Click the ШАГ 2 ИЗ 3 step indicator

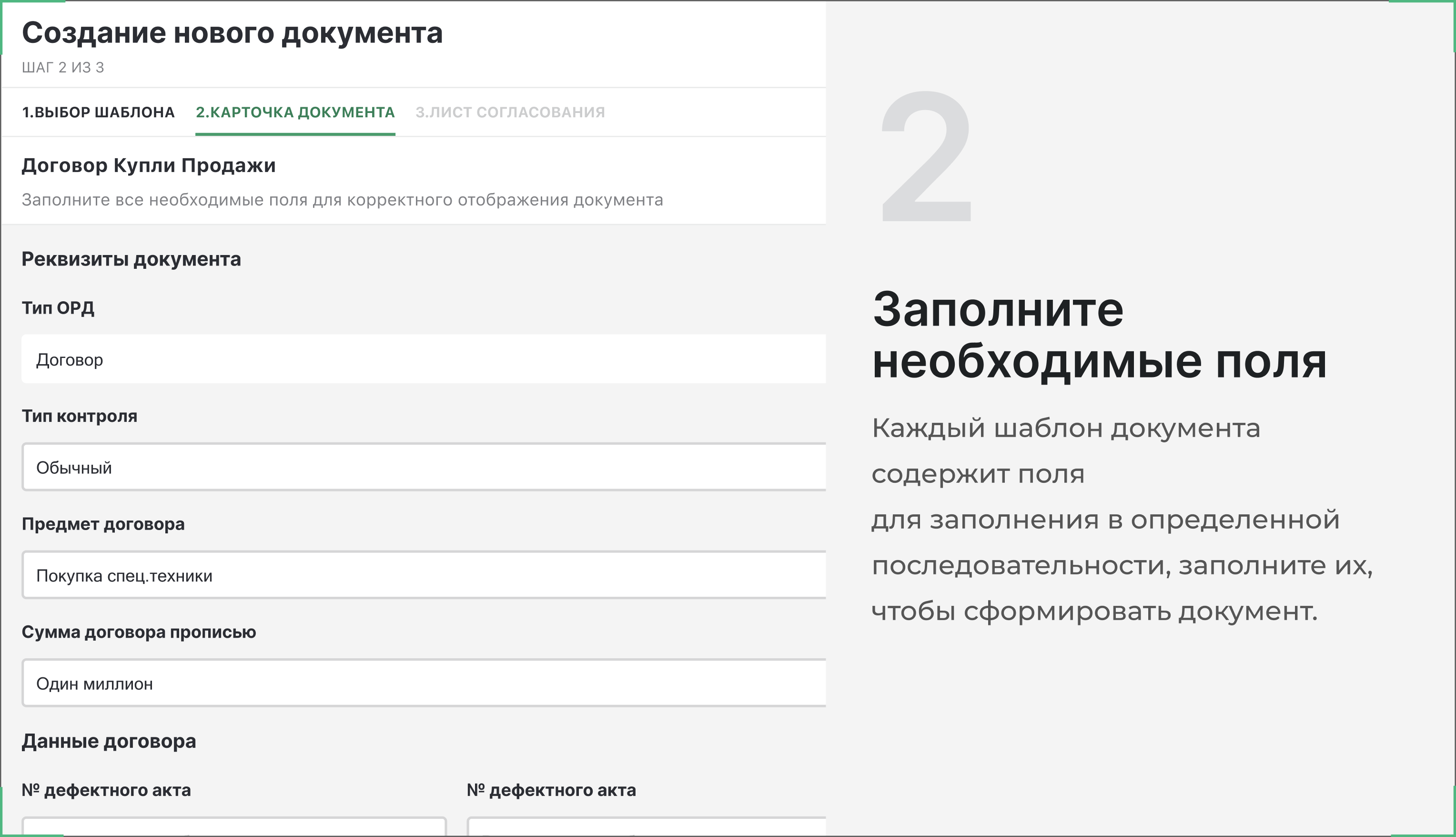tap(62, 68)
